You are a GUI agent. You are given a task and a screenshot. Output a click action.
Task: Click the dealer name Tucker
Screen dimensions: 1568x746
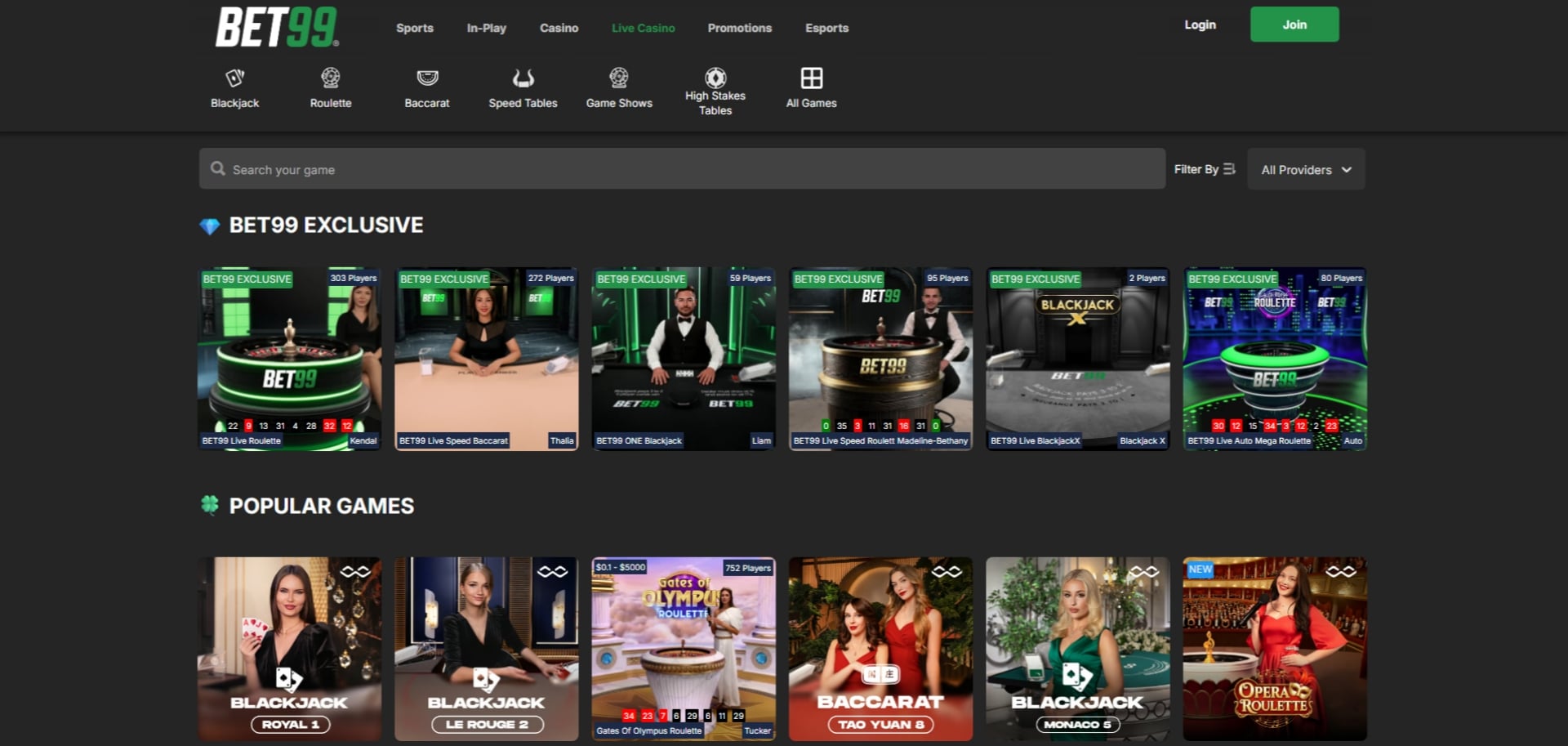[x=757, y=730]
